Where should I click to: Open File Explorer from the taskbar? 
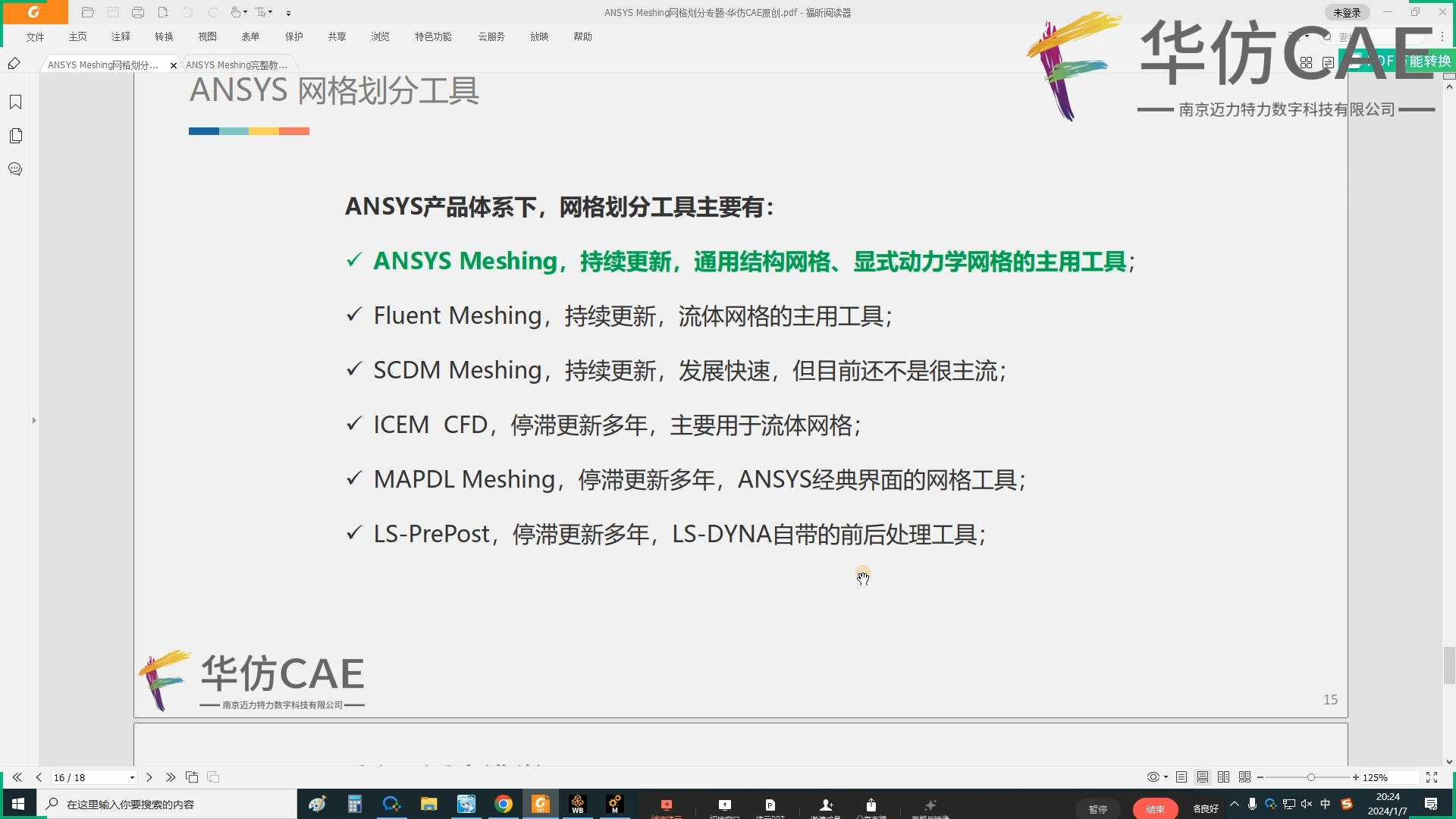[x=429, y=804]
